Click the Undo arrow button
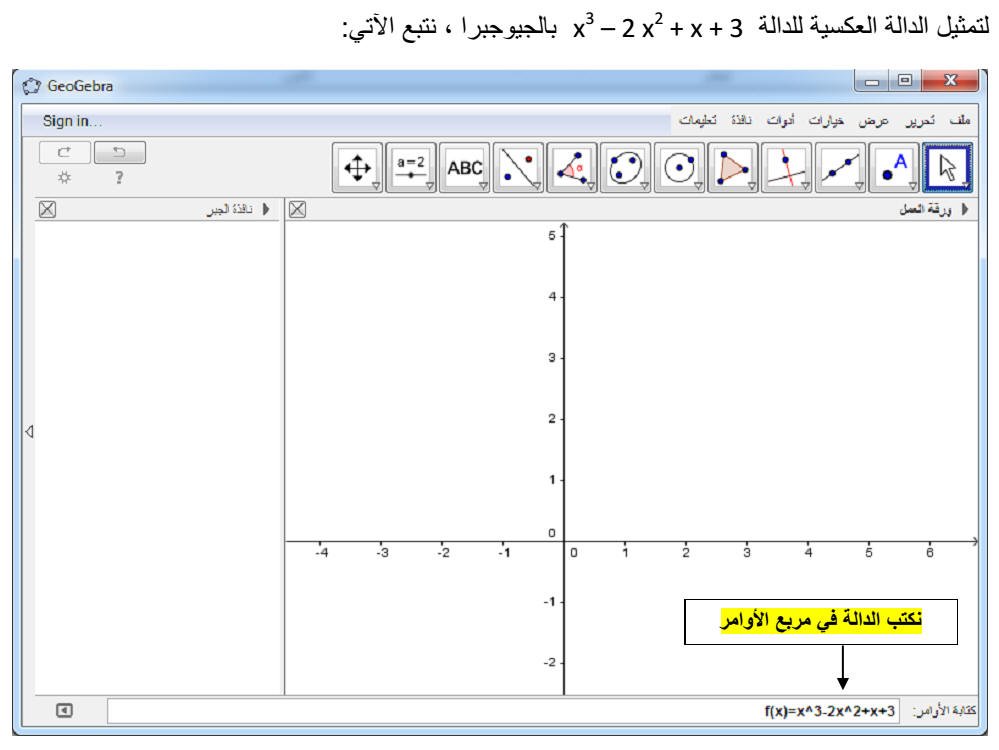 coord(120,152)
